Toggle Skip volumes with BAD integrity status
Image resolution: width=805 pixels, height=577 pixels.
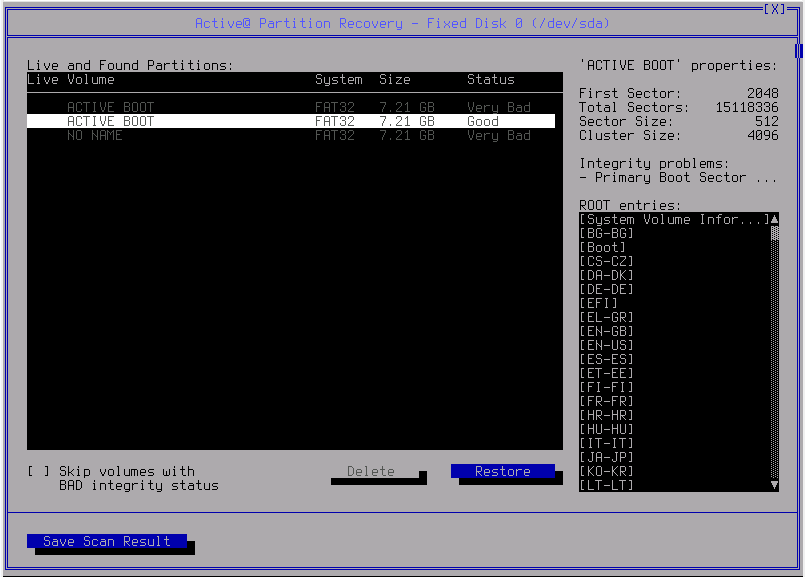coord(39,471)
